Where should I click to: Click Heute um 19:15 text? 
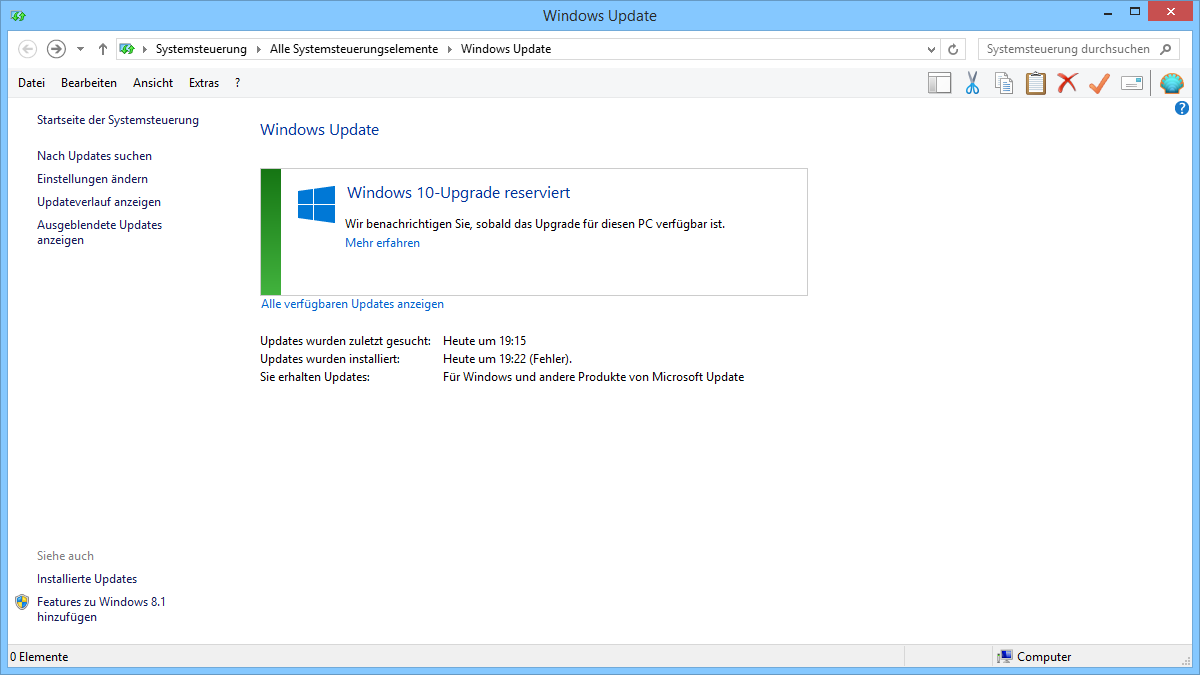pos(485,341)
